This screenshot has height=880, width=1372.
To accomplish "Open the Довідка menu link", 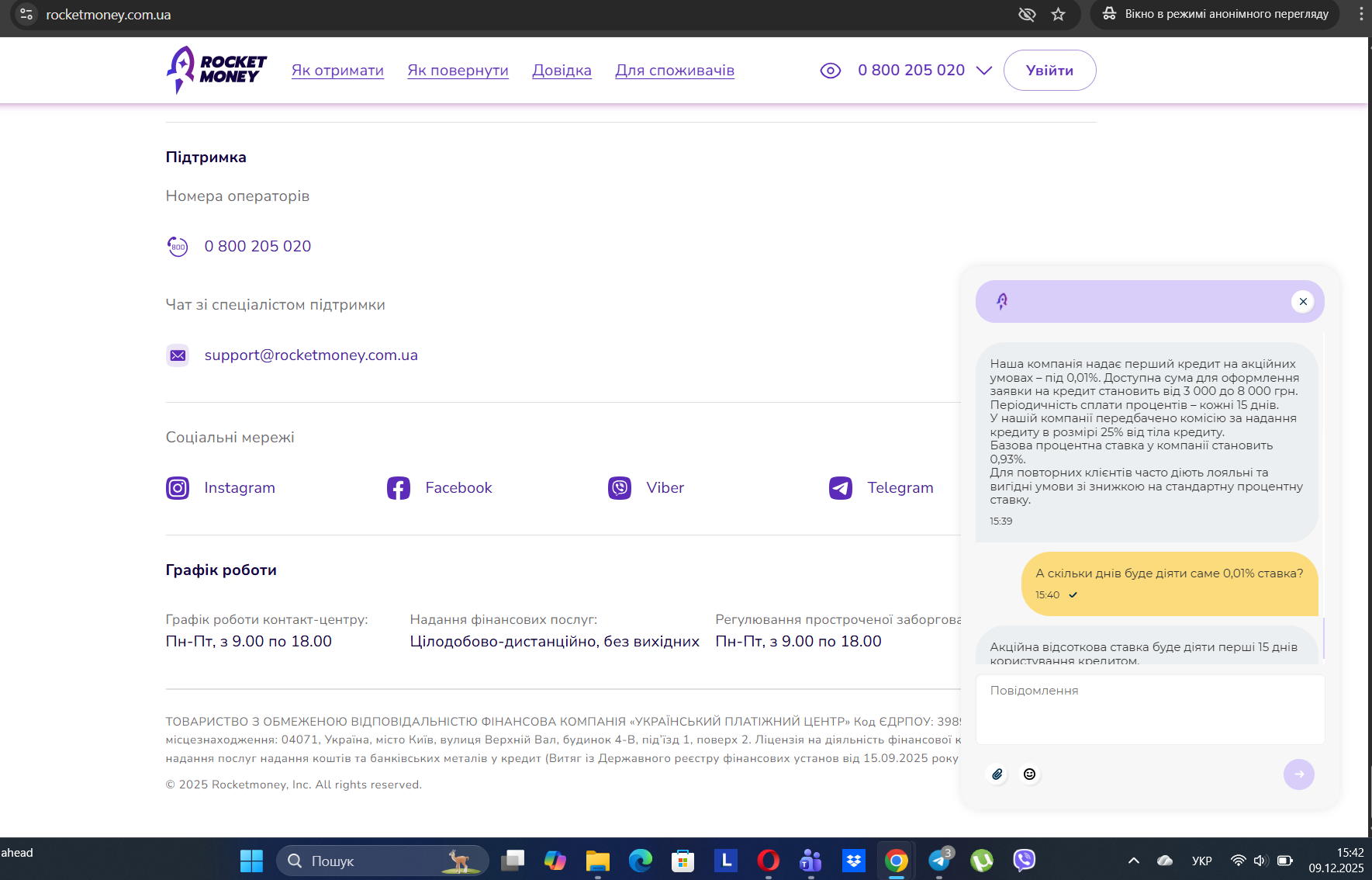I will [562, 71].
